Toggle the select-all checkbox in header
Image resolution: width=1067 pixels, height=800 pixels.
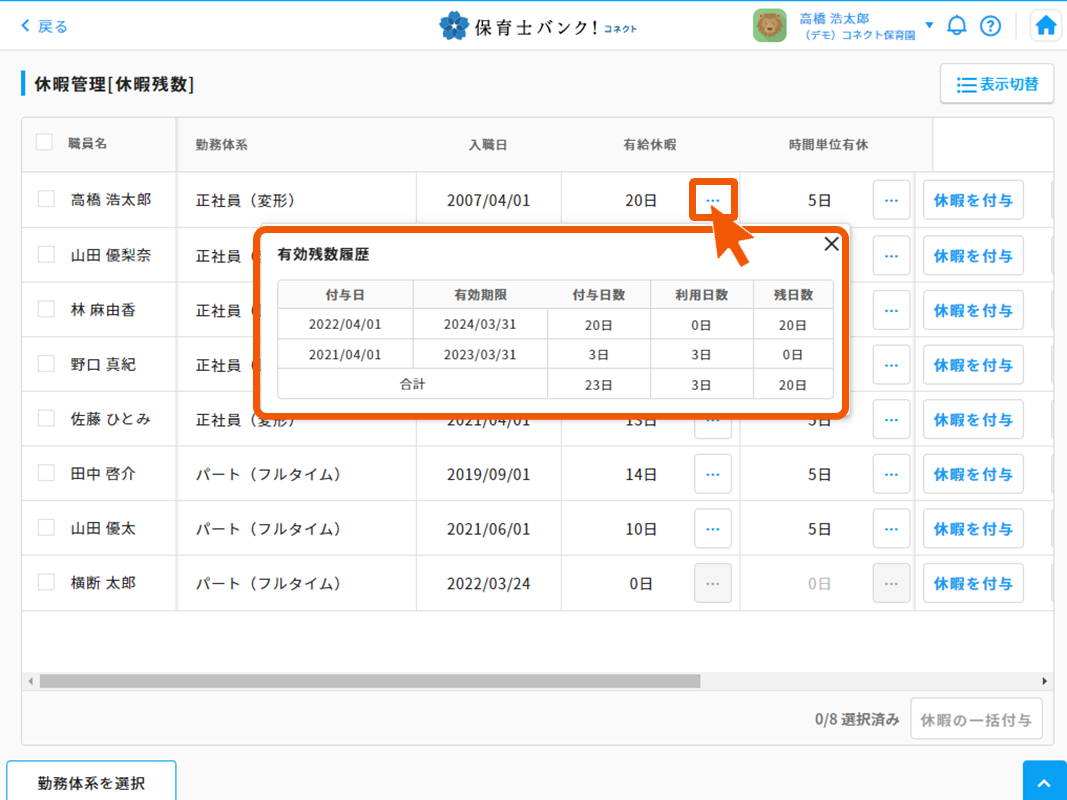[x=44, y=143]
